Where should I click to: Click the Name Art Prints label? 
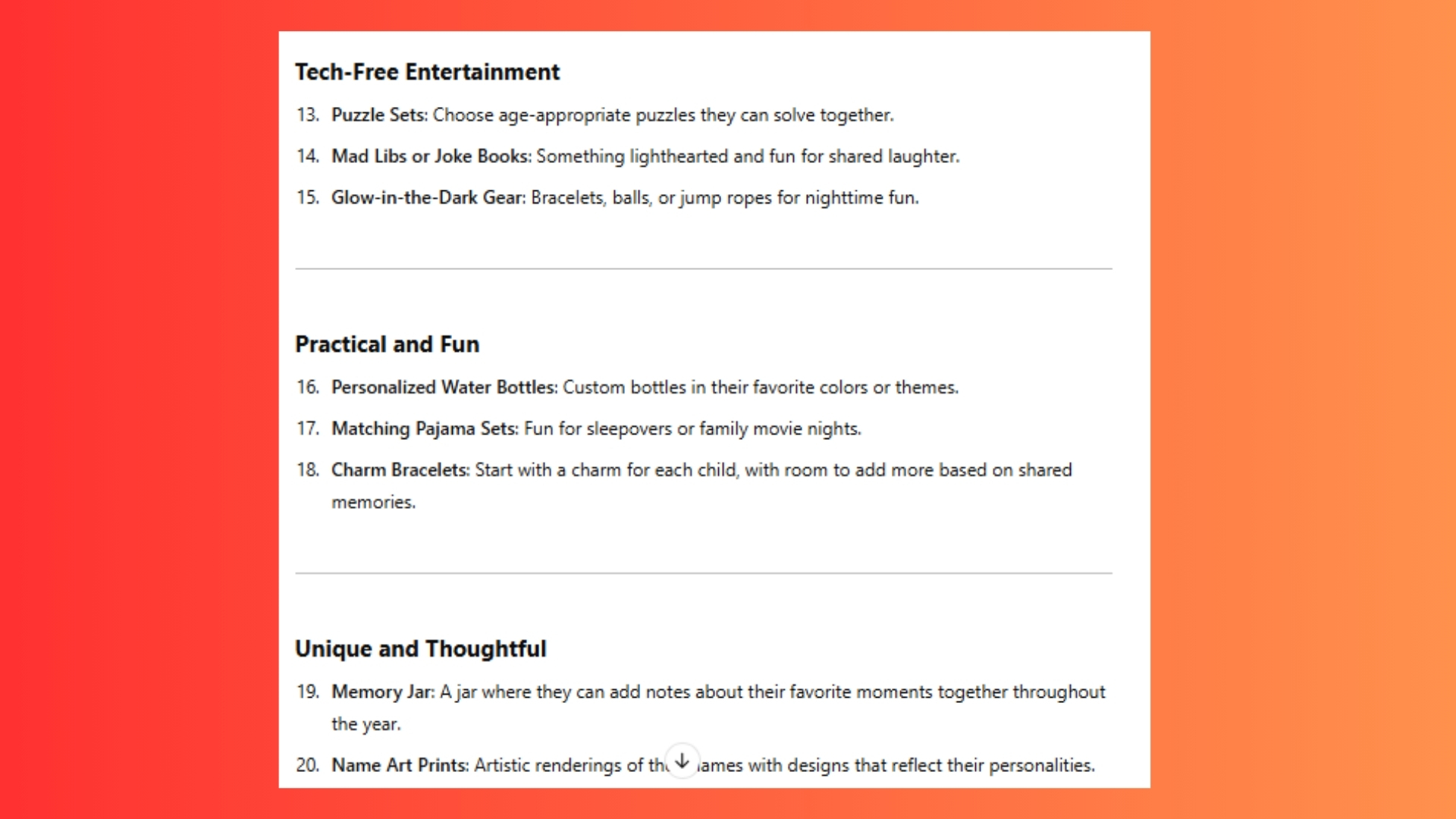click(x=400, y=765)
